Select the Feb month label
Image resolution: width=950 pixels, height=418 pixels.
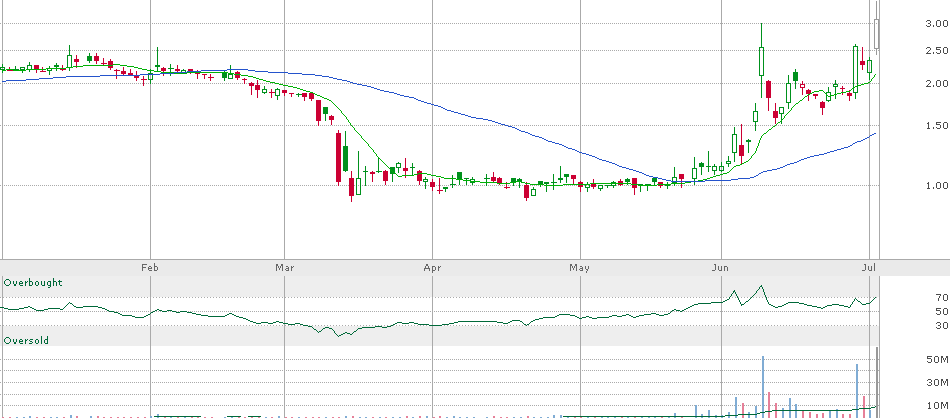(150, 268)
